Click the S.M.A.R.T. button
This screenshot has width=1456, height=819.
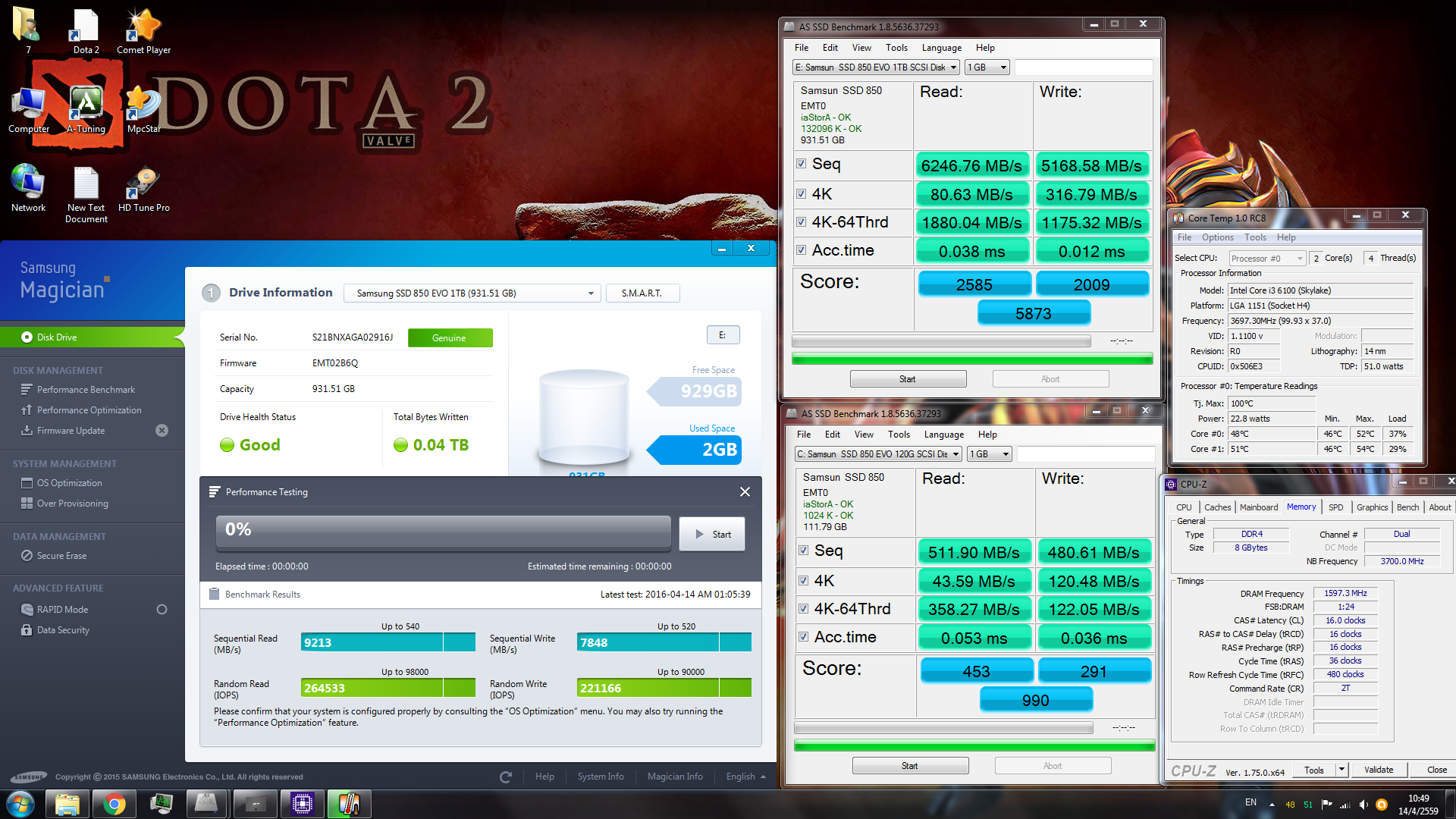coord(642,293)
